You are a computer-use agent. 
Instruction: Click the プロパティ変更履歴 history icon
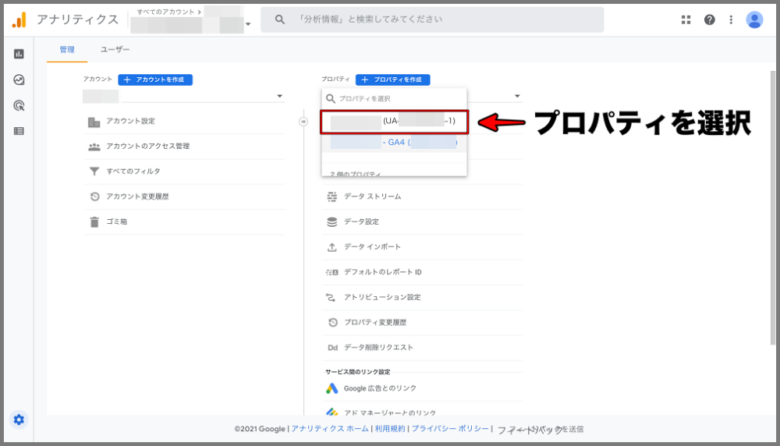click(333, 322)
